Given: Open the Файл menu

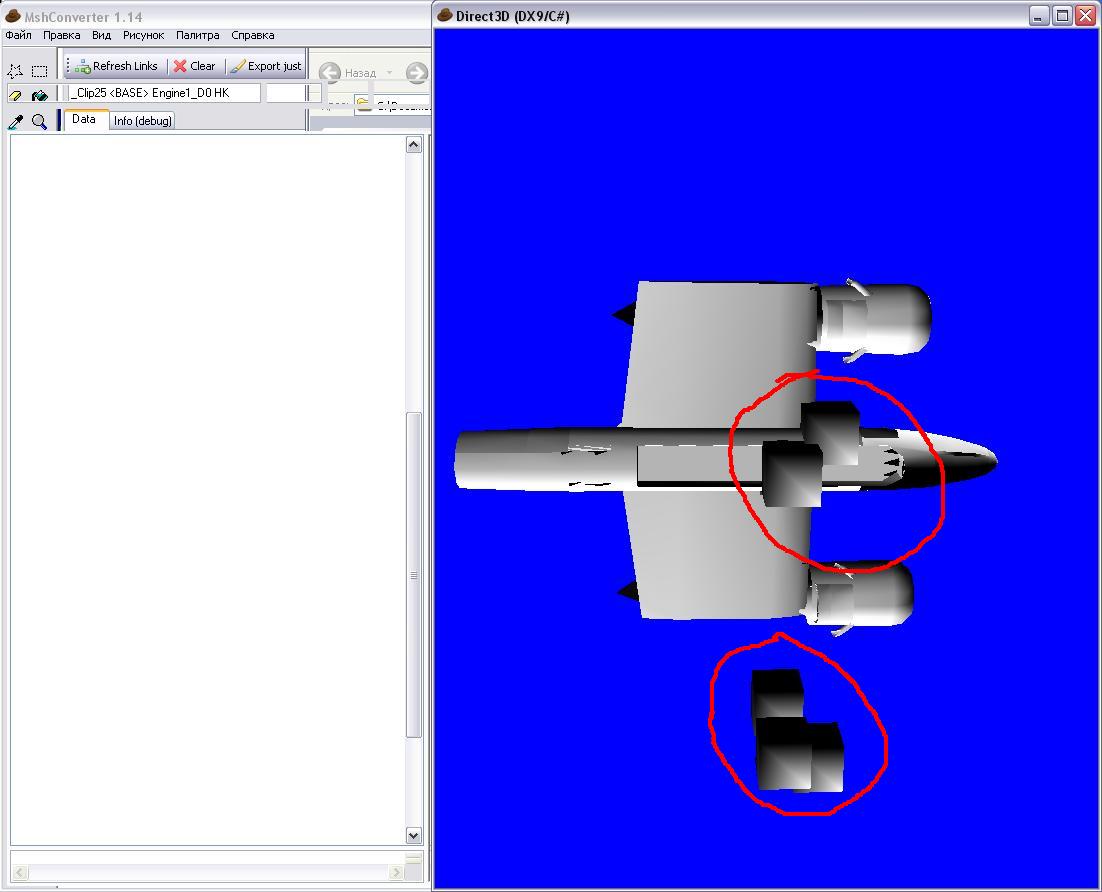Looking at the screenshot, I should [x=18, y=35].
